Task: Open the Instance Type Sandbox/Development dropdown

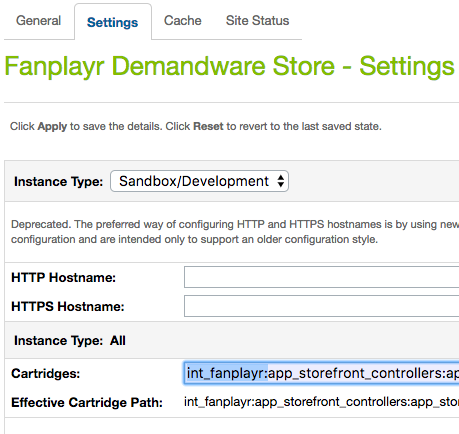Action: [199, 181]
